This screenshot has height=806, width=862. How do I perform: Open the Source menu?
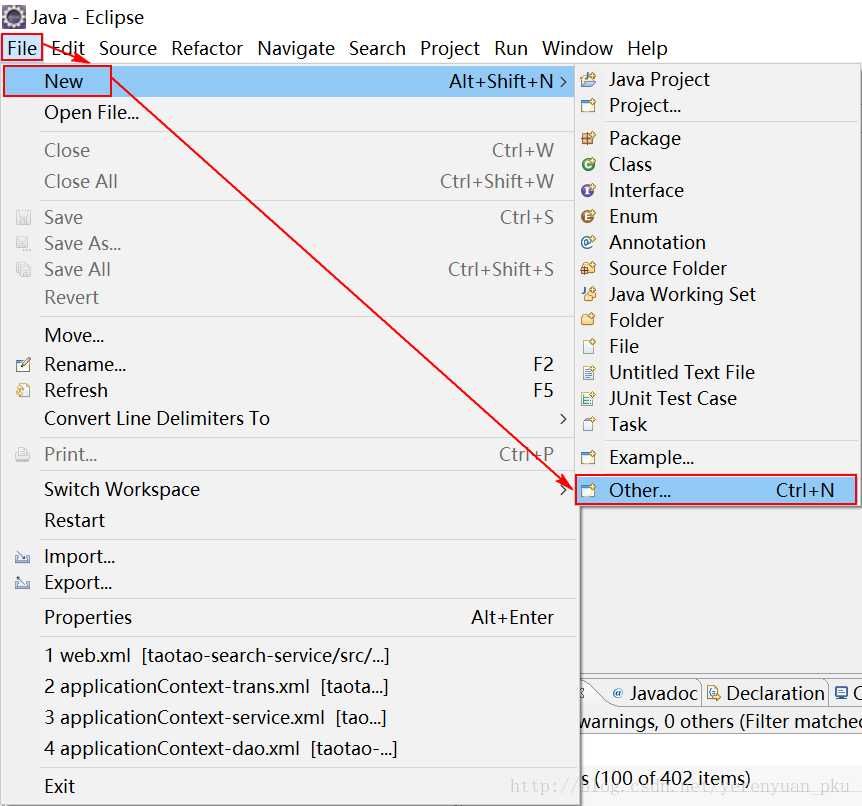(x=128, y=48)
